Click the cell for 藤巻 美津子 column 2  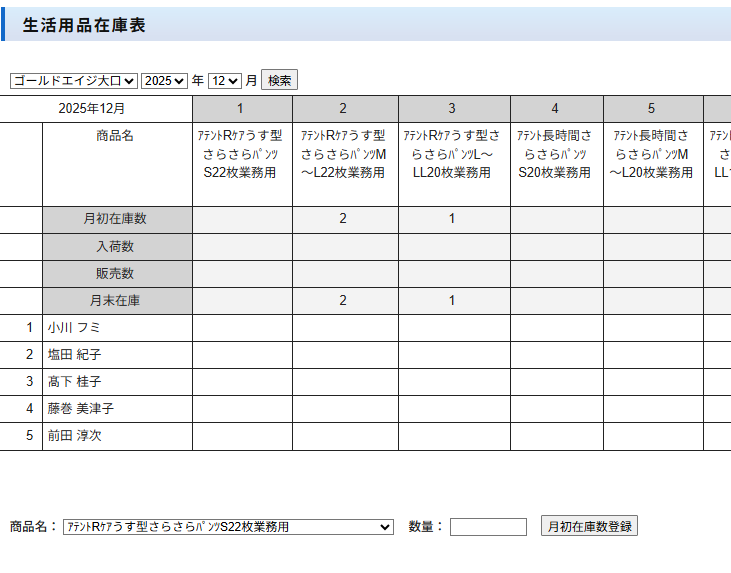[345, 408]
